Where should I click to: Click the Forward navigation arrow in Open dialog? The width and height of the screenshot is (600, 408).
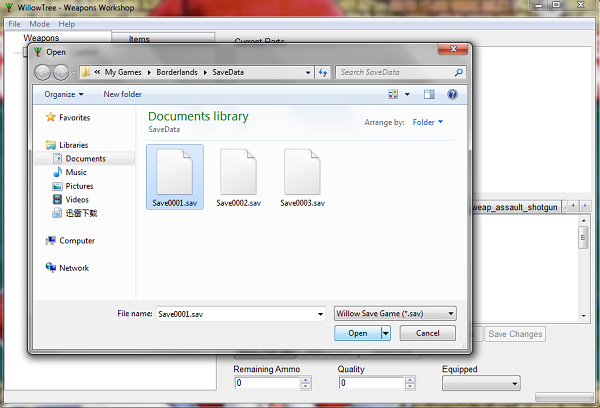[61, 72]
